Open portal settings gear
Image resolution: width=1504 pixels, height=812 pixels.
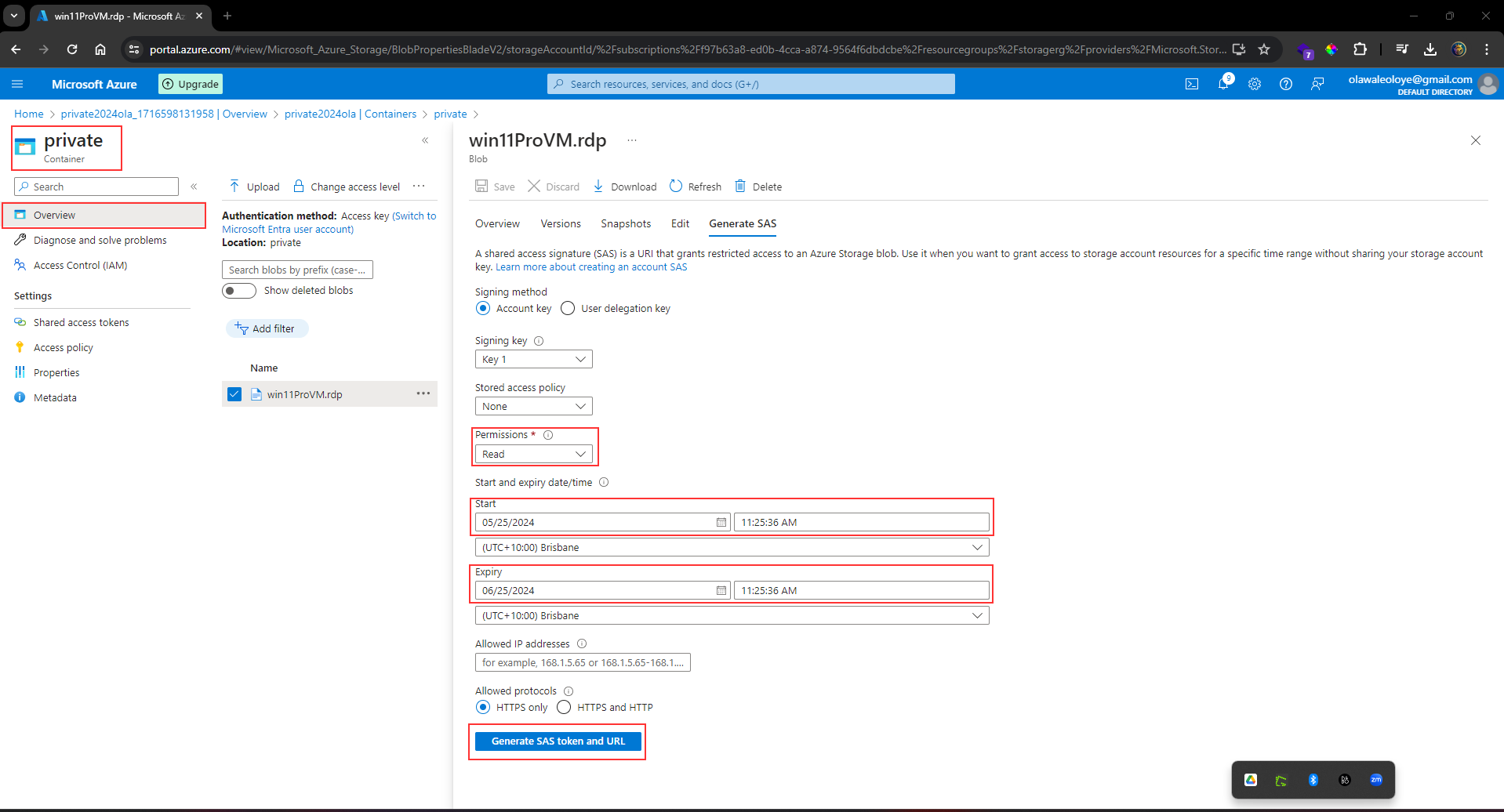(x=1255, y=84)
